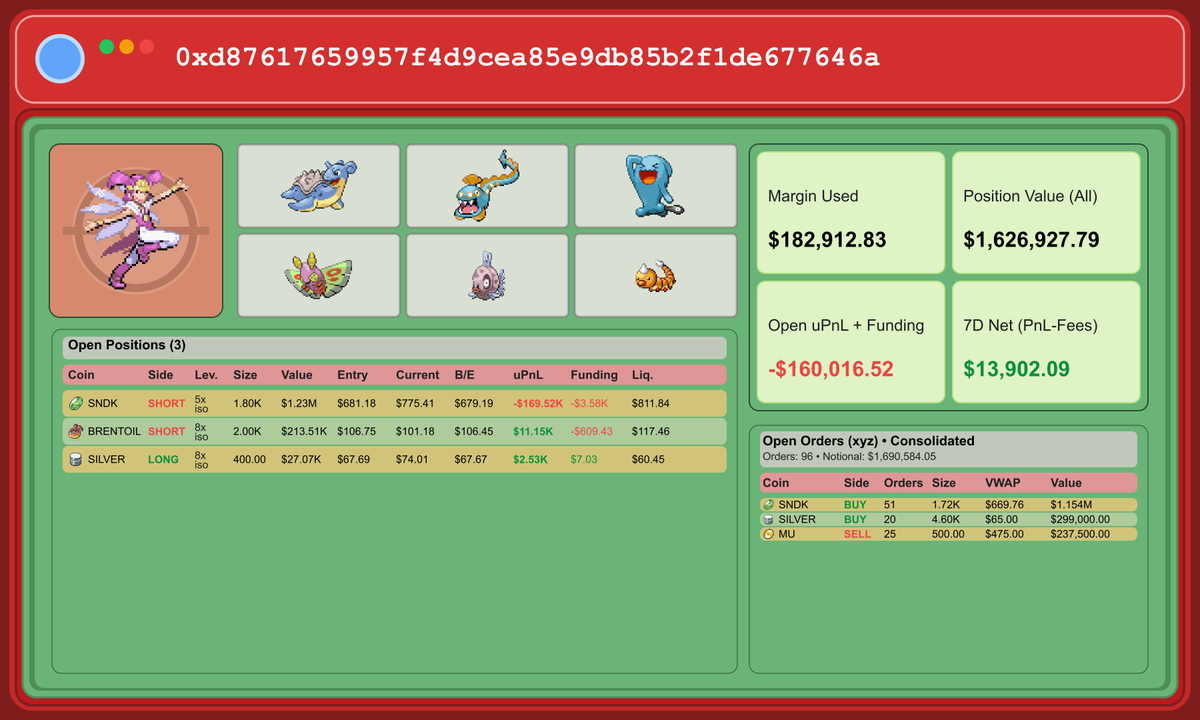Click the blue circle avatar icon
Screen dimensions: 1200x720
pos(60,58)
